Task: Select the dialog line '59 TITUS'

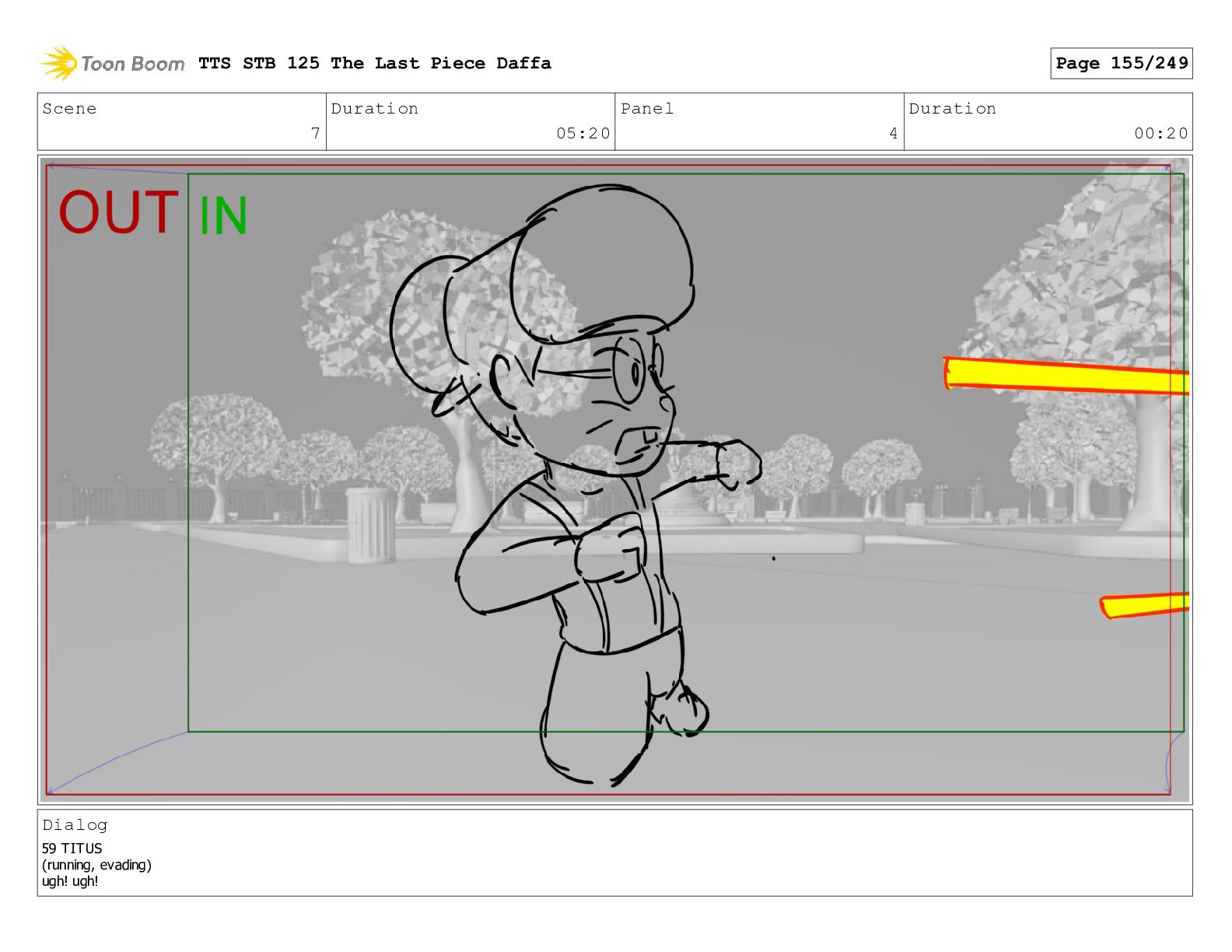Action: pyautogui.click(x=72, y=849)
